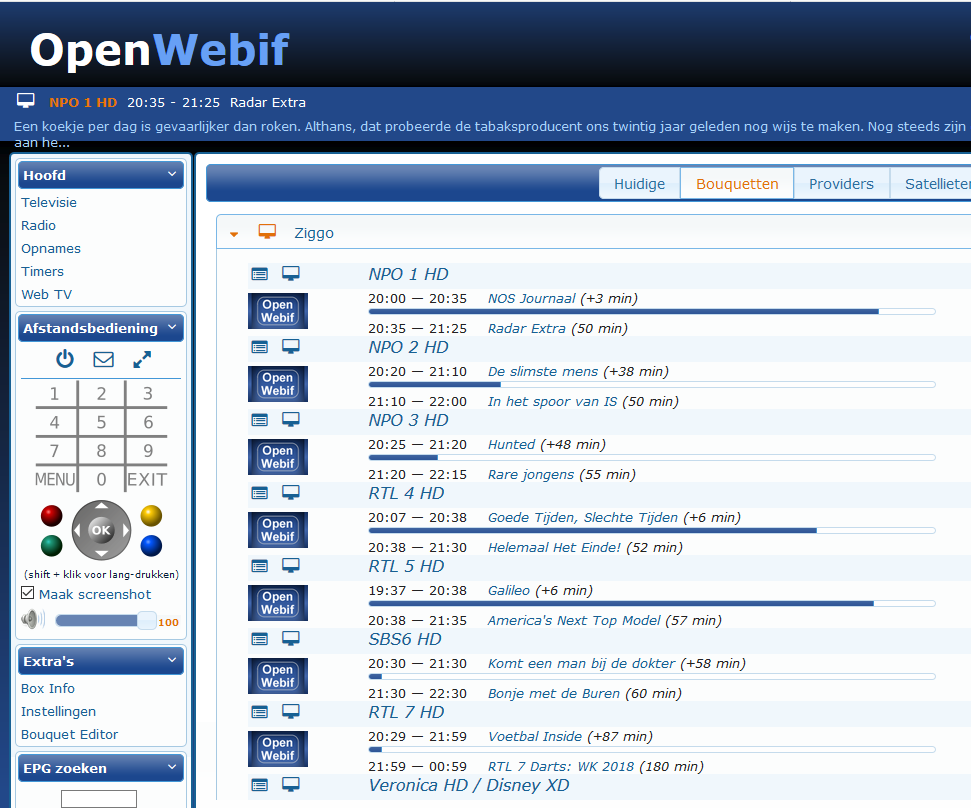Click the monitor icon in the now-playing bar

point(25,100)
